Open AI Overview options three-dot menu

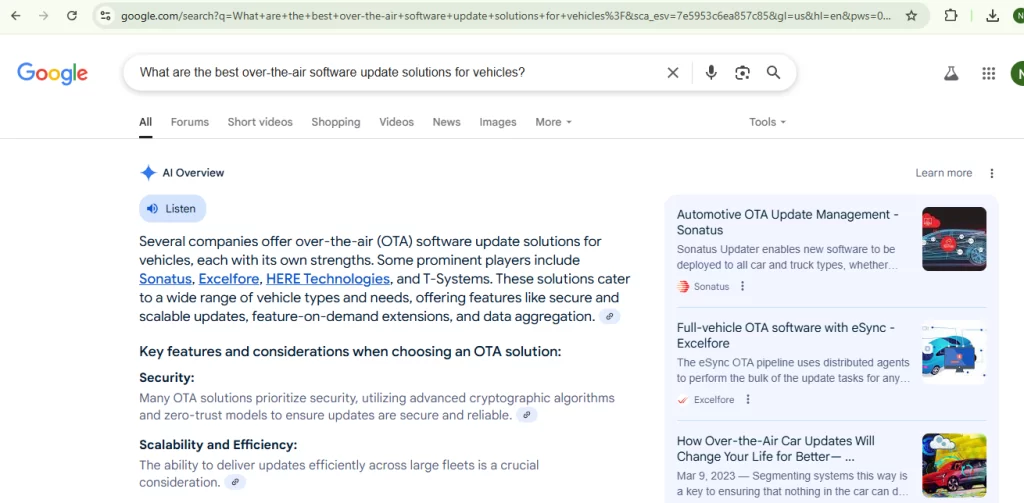click(x=991, y=173)
